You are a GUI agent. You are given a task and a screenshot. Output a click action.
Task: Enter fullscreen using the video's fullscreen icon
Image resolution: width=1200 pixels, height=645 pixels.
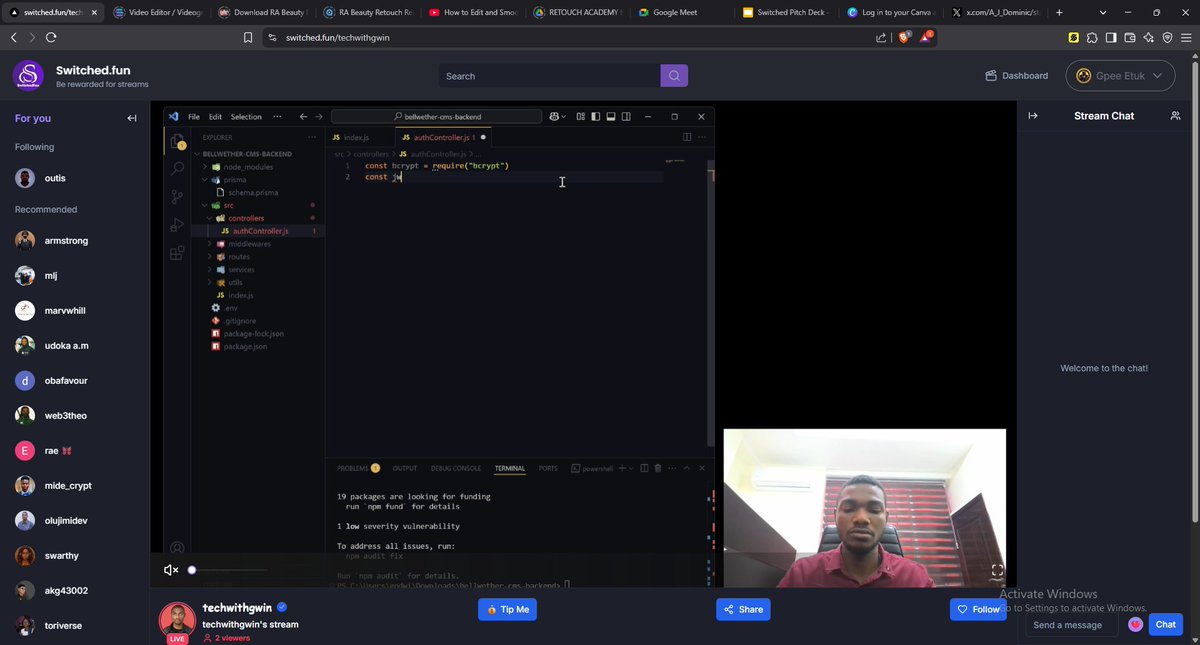pos(997,570)
